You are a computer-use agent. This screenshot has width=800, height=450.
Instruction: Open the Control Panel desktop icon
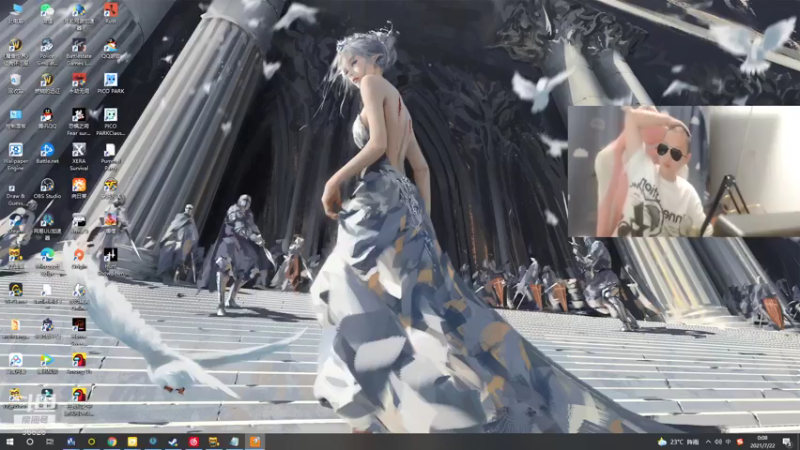(x=16, y=118)
